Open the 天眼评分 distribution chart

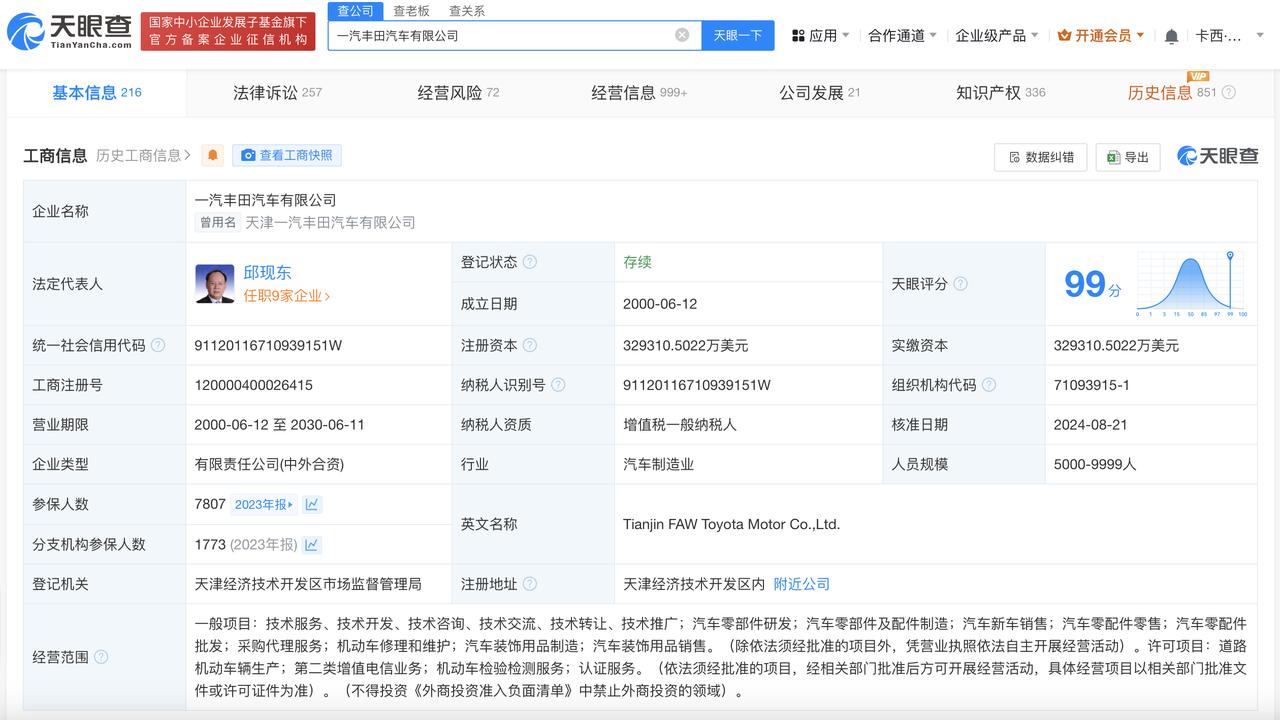click(1191, 285)
